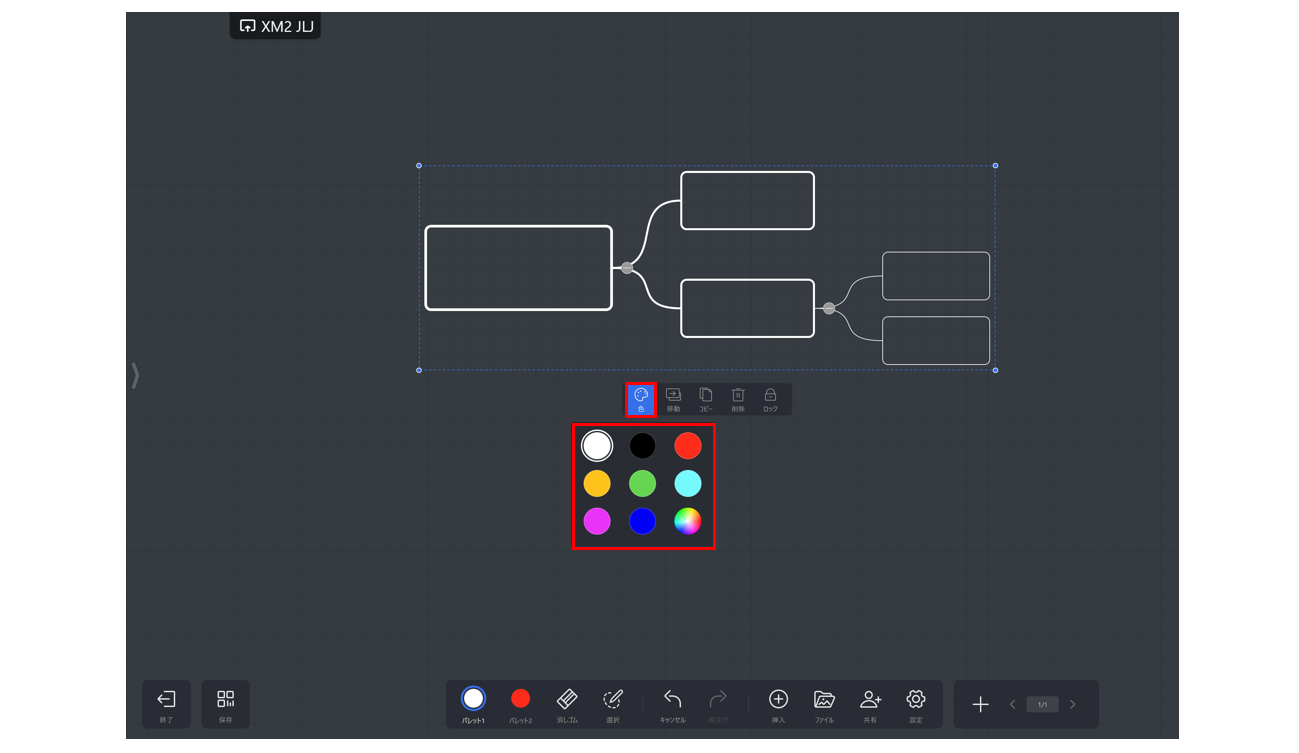Image resolution: width=1299 pixels, height=753 pixels.
Task: Open 設定 settings gear
Action: click(x=916, y=705)
